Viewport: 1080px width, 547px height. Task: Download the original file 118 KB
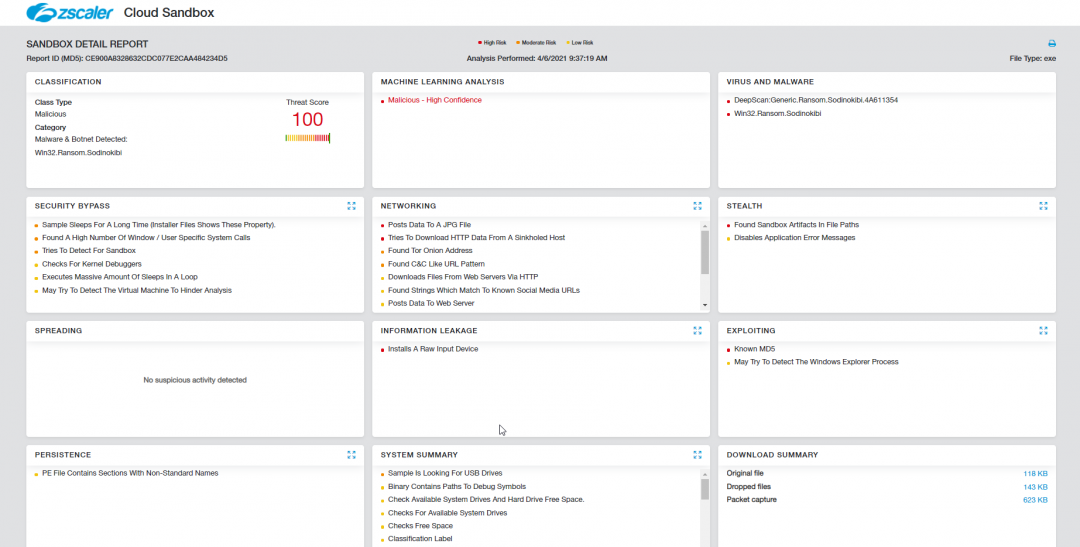(1035, 473)
